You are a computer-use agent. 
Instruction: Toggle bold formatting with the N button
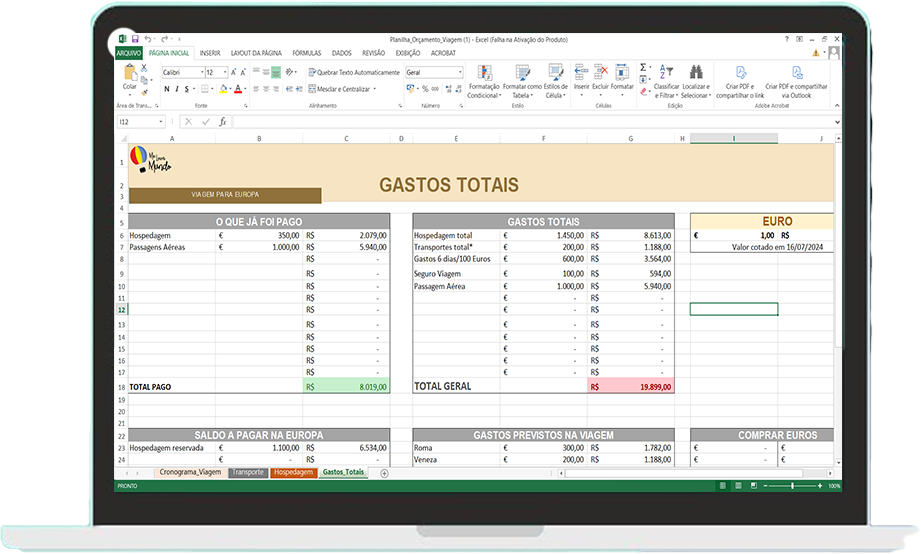click(166, 89)
